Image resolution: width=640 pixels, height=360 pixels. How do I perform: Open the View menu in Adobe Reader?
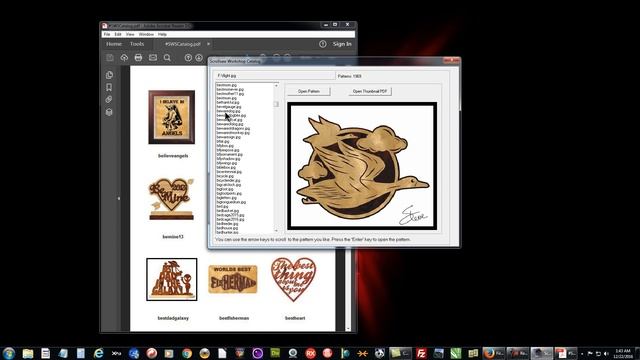(130, 34)
